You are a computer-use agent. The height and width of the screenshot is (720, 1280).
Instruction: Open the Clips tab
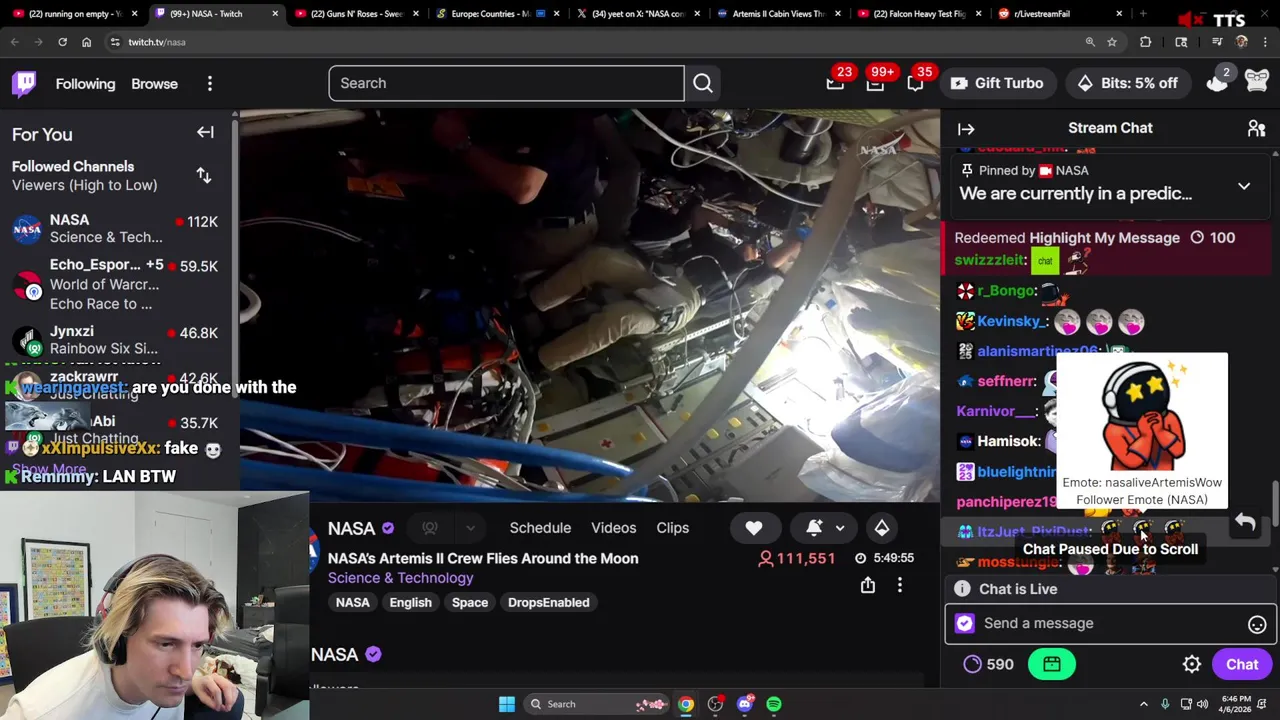tap(672, 528)
